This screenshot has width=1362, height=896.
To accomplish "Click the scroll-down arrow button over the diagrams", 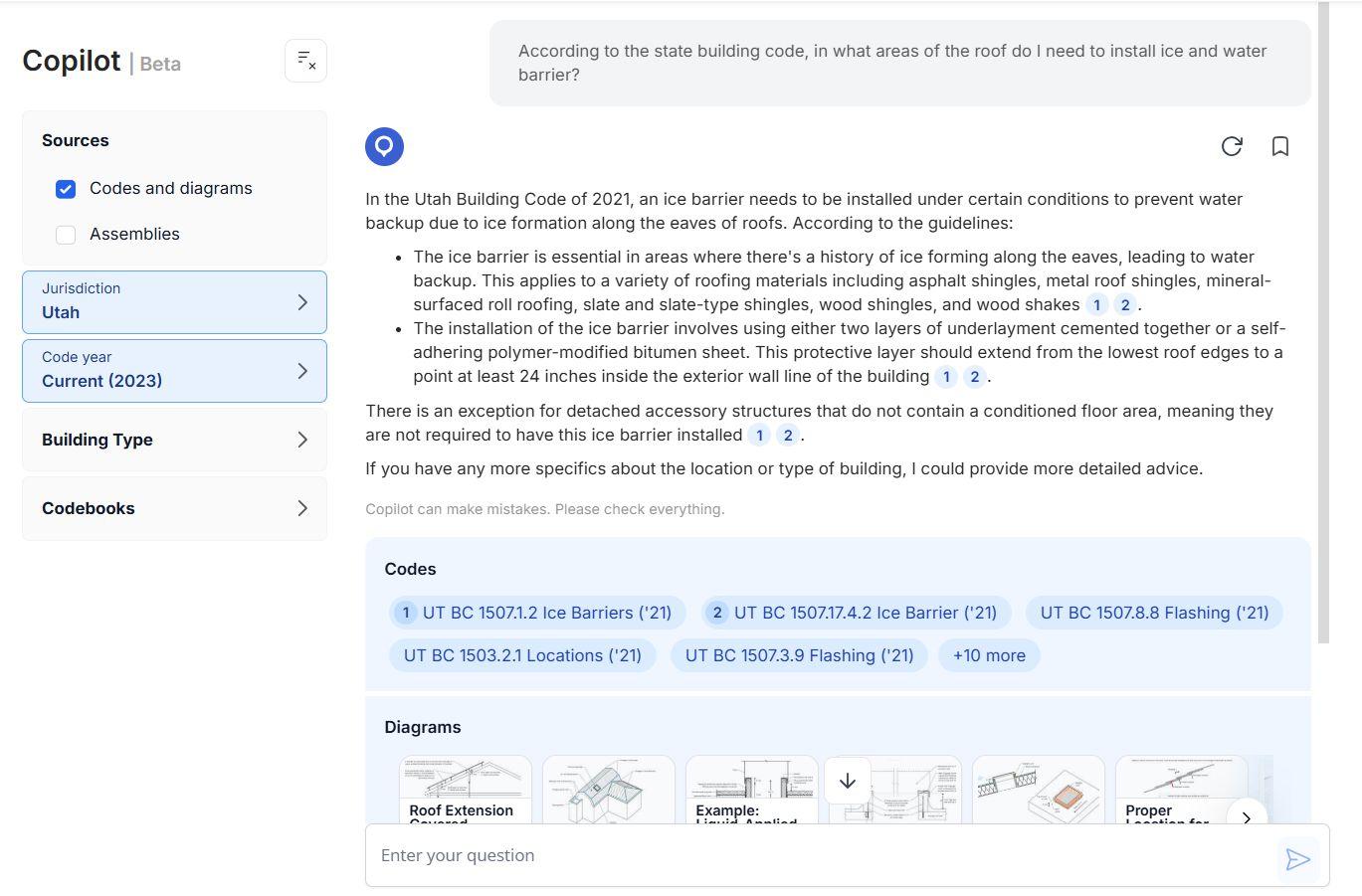I will click(x=848, y=782).
